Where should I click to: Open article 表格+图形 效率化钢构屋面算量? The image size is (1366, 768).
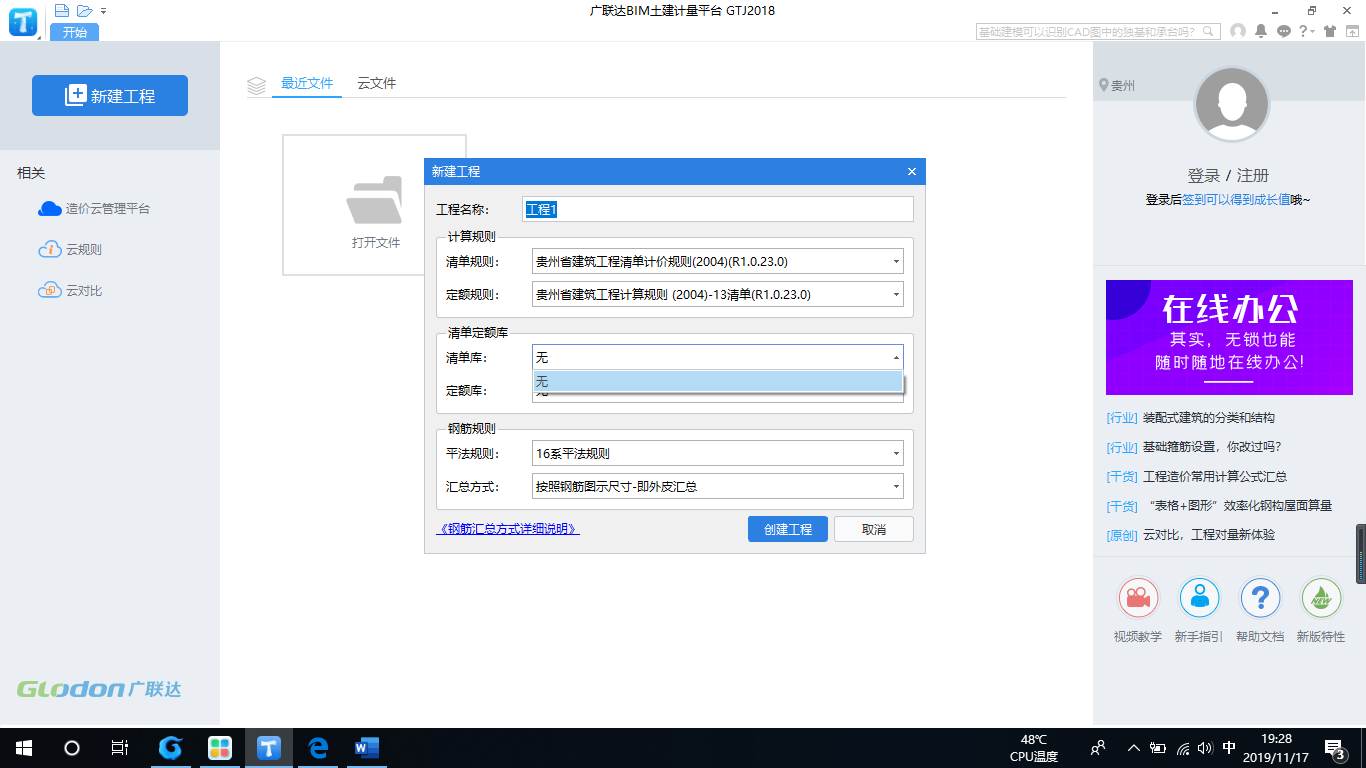pyautogui.click(x=1237, y=506)
